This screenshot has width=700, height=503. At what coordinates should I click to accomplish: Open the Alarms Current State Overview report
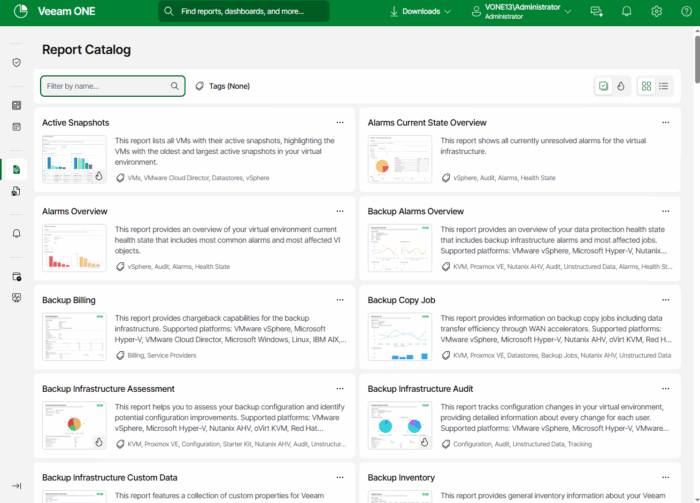coord(427,123)
